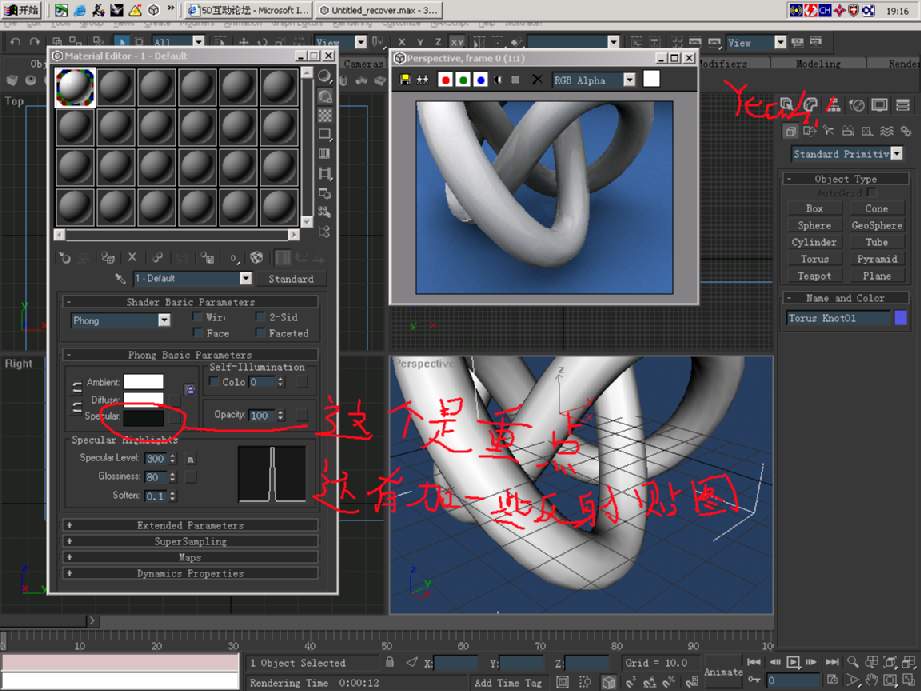Expand Maps rollout
The image size is (921, 691).
pyautogui.click(x=191, y=557)
